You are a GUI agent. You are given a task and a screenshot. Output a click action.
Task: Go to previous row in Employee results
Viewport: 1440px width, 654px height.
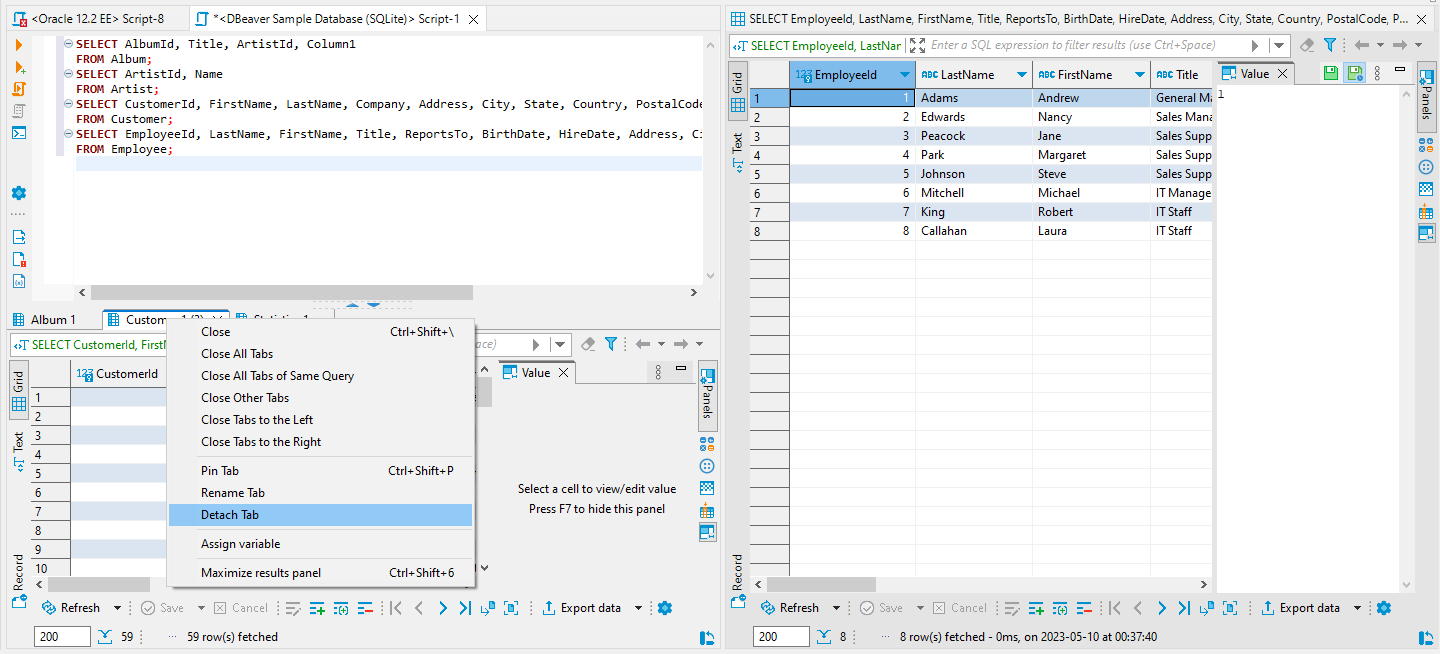click(x=1138, y=608)
